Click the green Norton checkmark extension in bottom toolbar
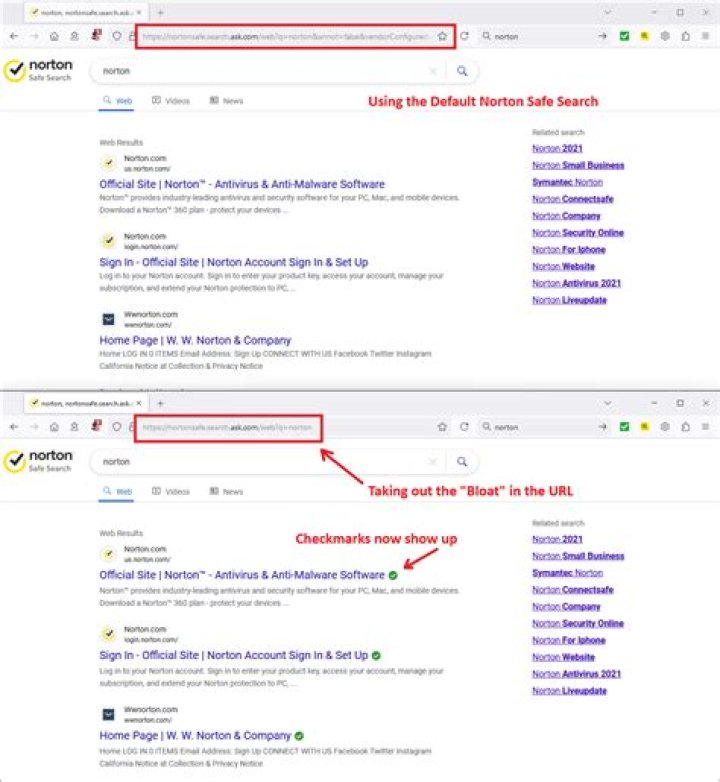This screenshot has height=782, width=720. 624,427
